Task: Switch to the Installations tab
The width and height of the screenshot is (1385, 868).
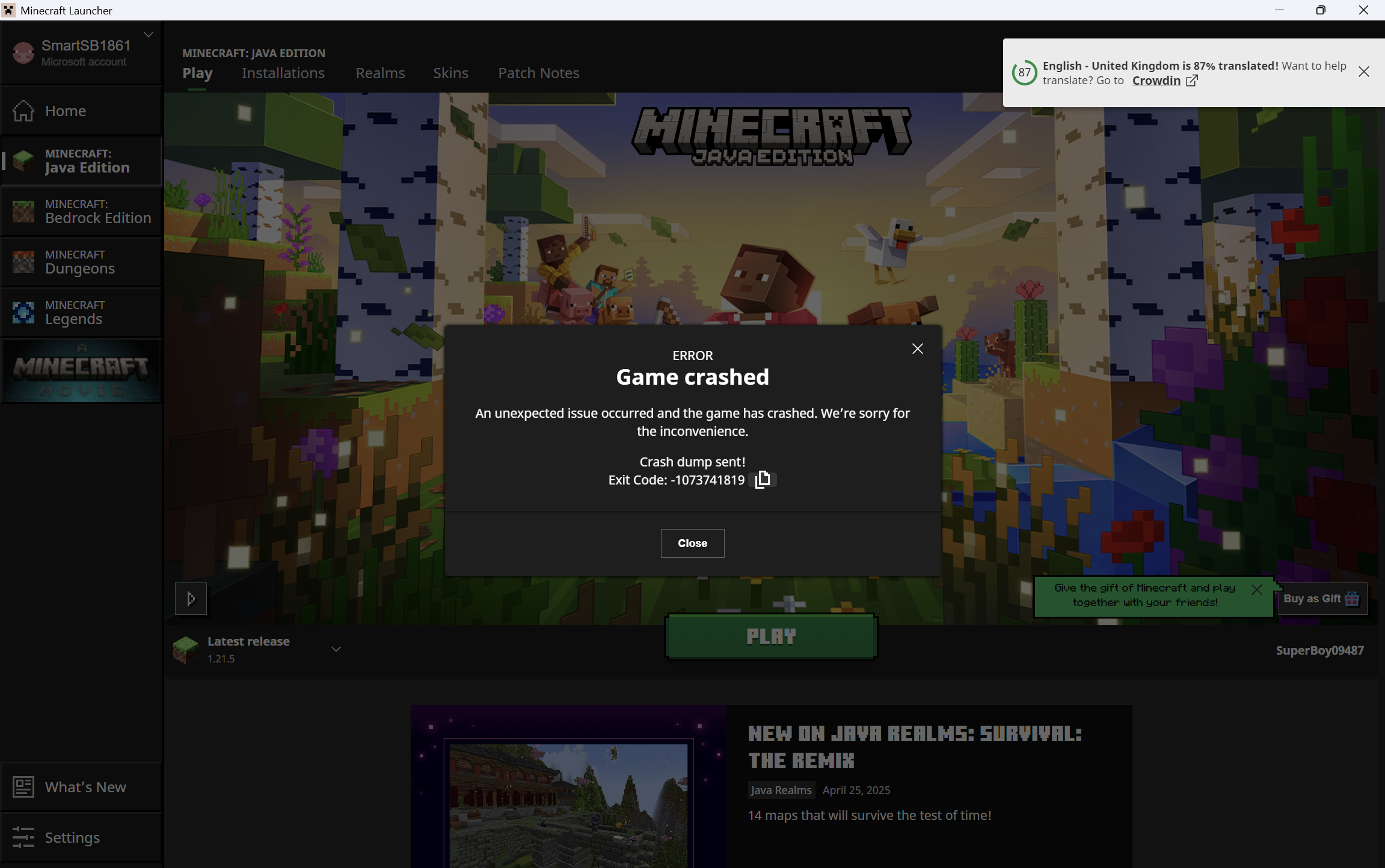Action: click(x=283, y=73)
